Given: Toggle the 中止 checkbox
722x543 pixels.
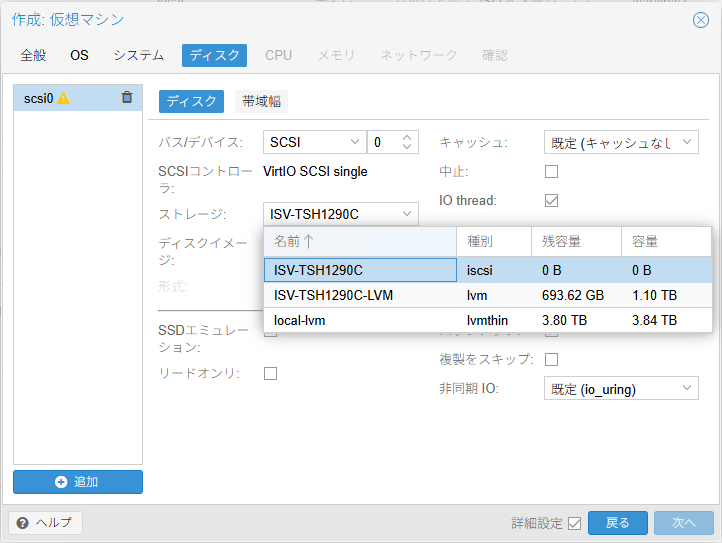Looking at the screenshot, I should point(551,172).
